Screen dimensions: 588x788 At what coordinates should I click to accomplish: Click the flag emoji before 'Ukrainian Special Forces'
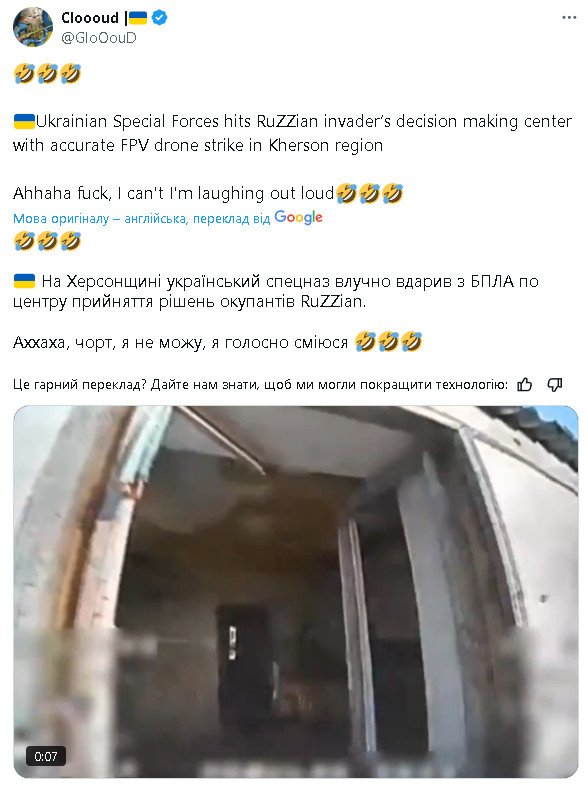tap(24, 121)
